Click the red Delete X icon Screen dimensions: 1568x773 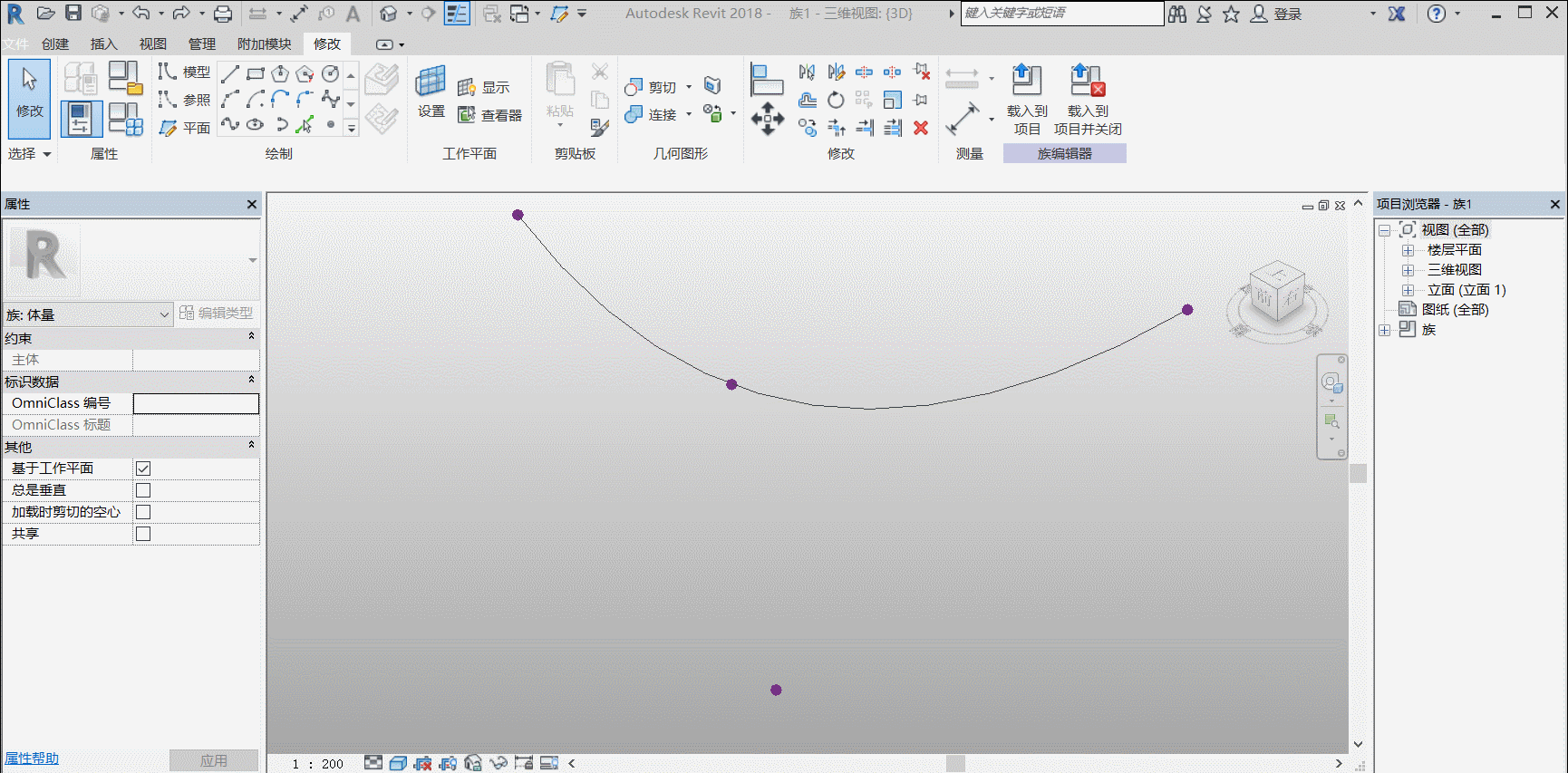pos(921,128)
